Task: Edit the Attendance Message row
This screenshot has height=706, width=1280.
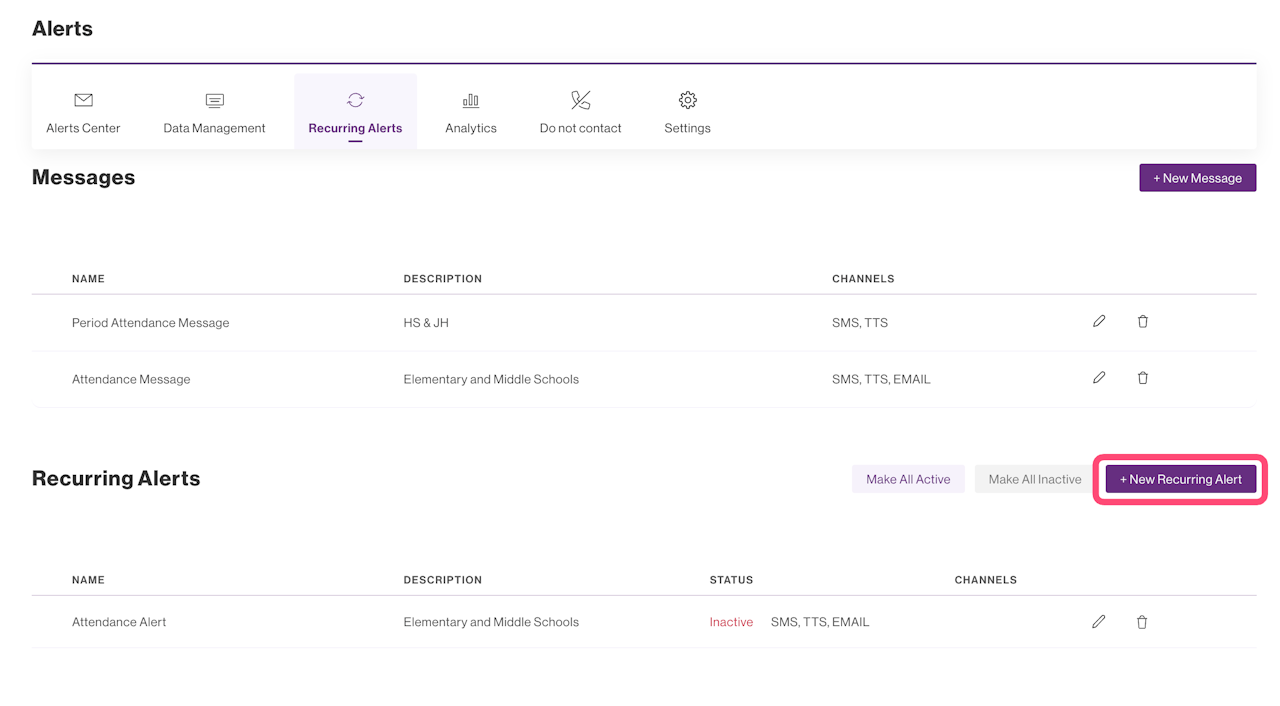Action: click(1099, 378)
